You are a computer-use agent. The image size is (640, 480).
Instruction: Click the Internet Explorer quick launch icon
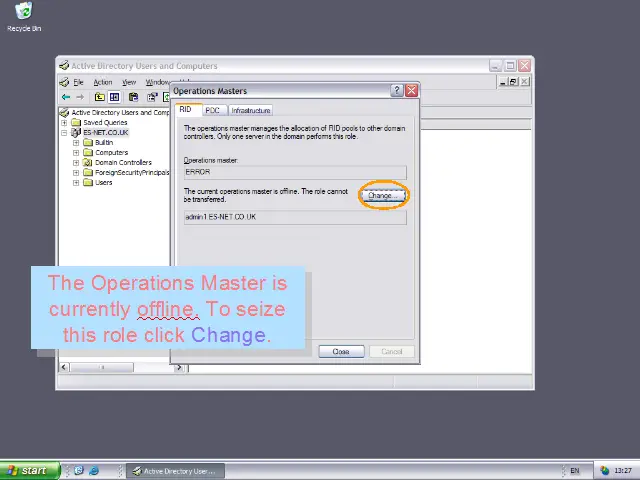click(94, 471)
